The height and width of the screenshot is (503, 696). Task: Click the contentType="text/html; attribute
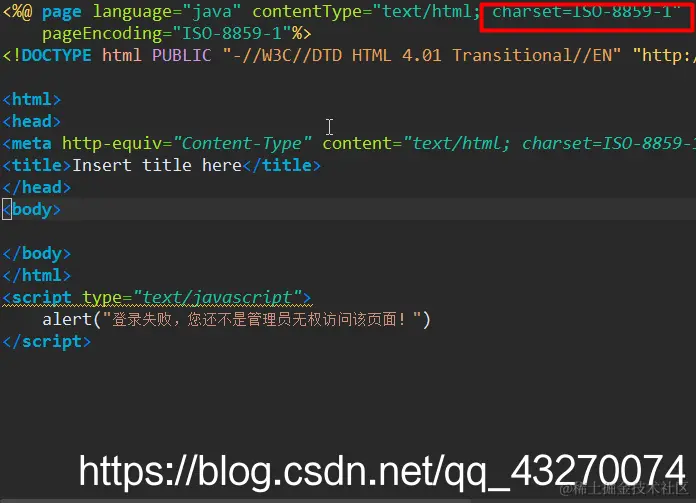point(367,12)
